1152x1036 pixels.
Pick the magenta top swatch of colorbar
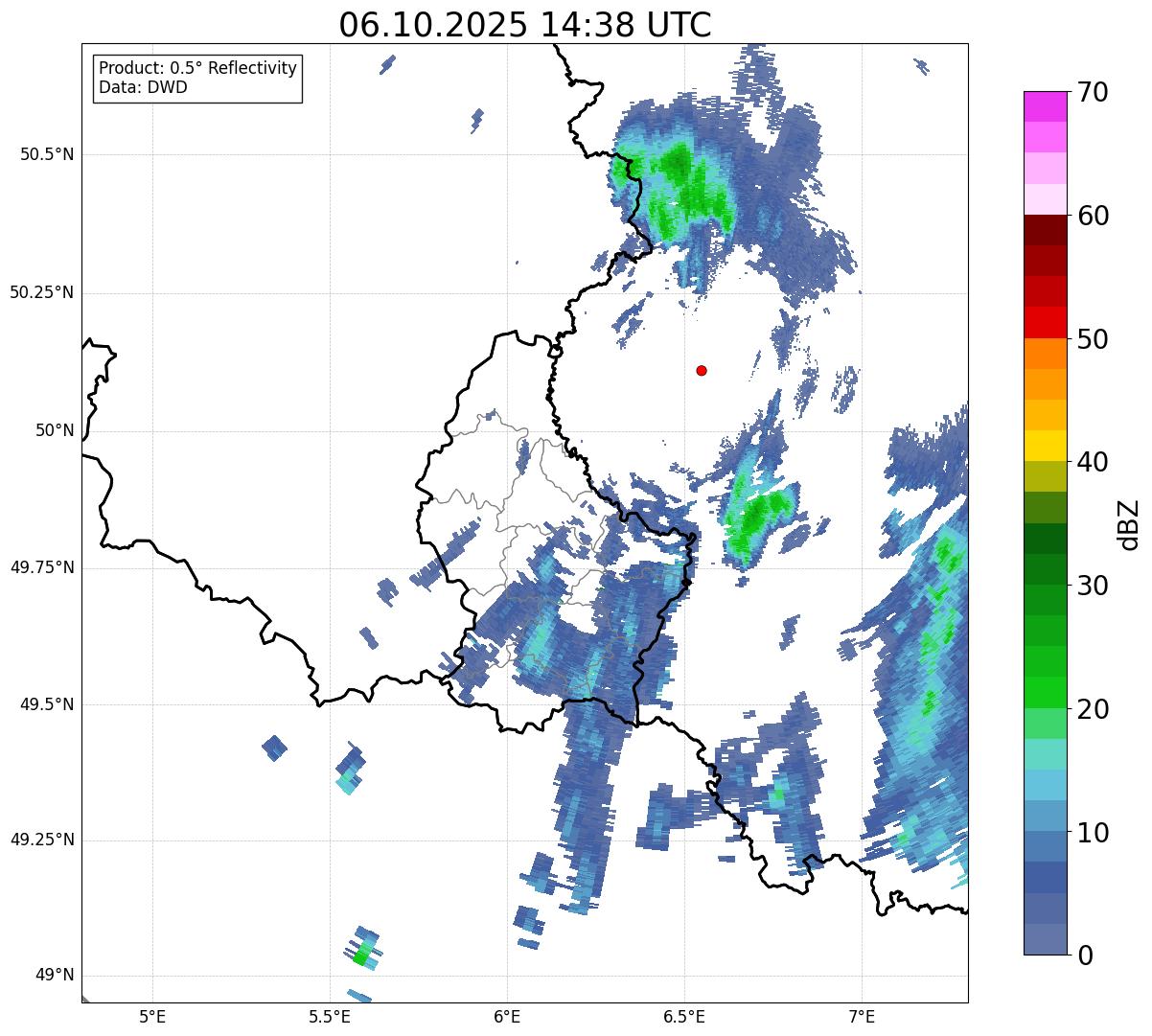(1045, 106)
